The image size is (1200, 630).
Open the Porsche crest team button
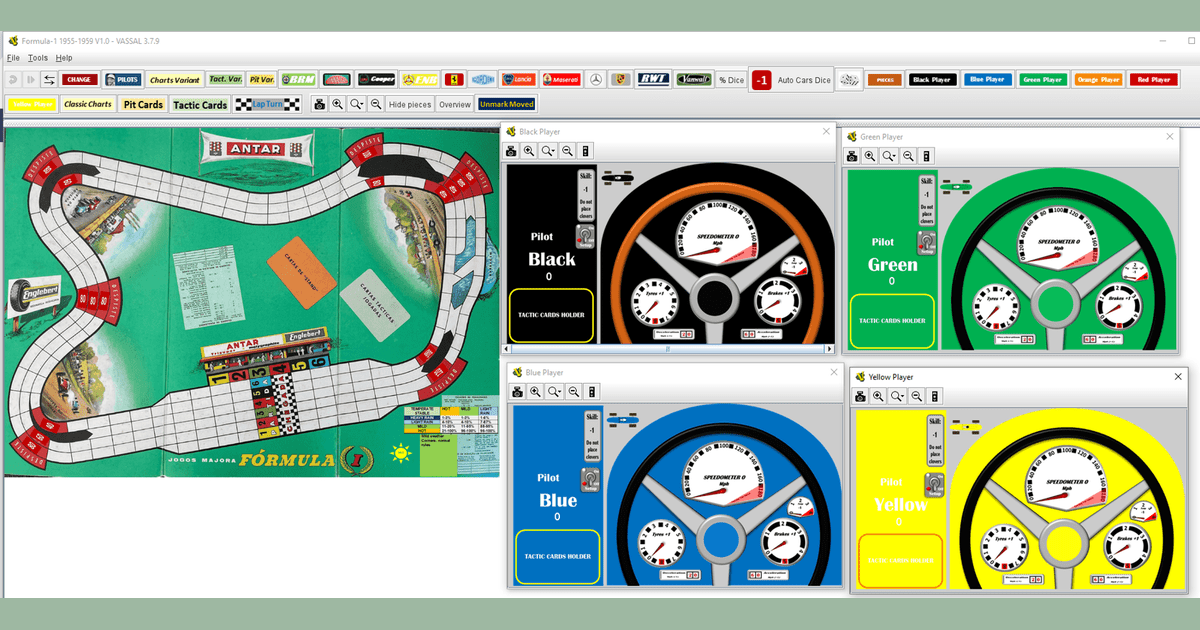(x=621, y=79)
